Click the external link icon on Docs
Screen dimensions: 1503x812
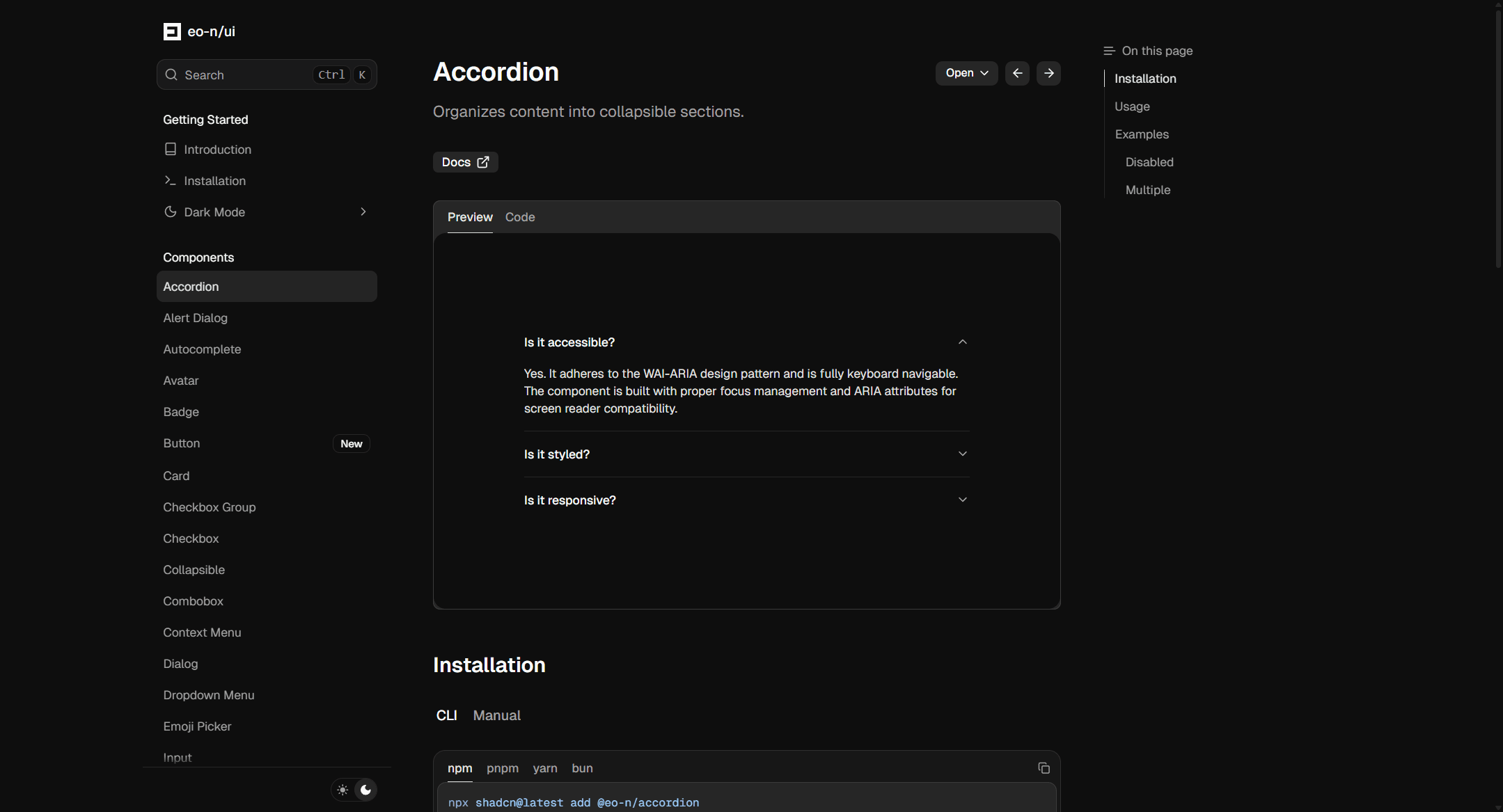click(x=483, y=162)
